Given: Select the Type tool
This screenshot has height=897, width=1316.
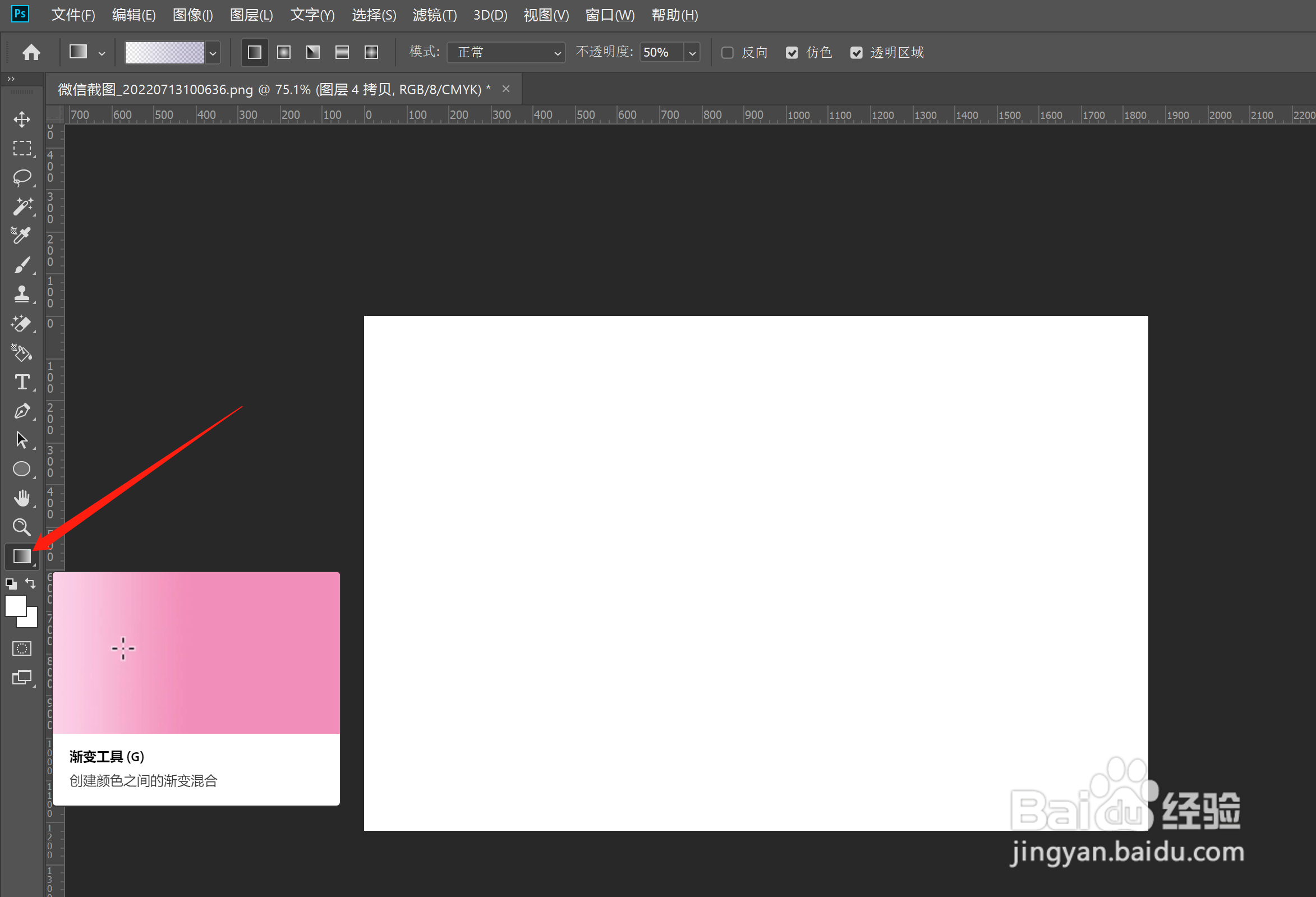Looking at the screenshot, I should tap(21, 382).
